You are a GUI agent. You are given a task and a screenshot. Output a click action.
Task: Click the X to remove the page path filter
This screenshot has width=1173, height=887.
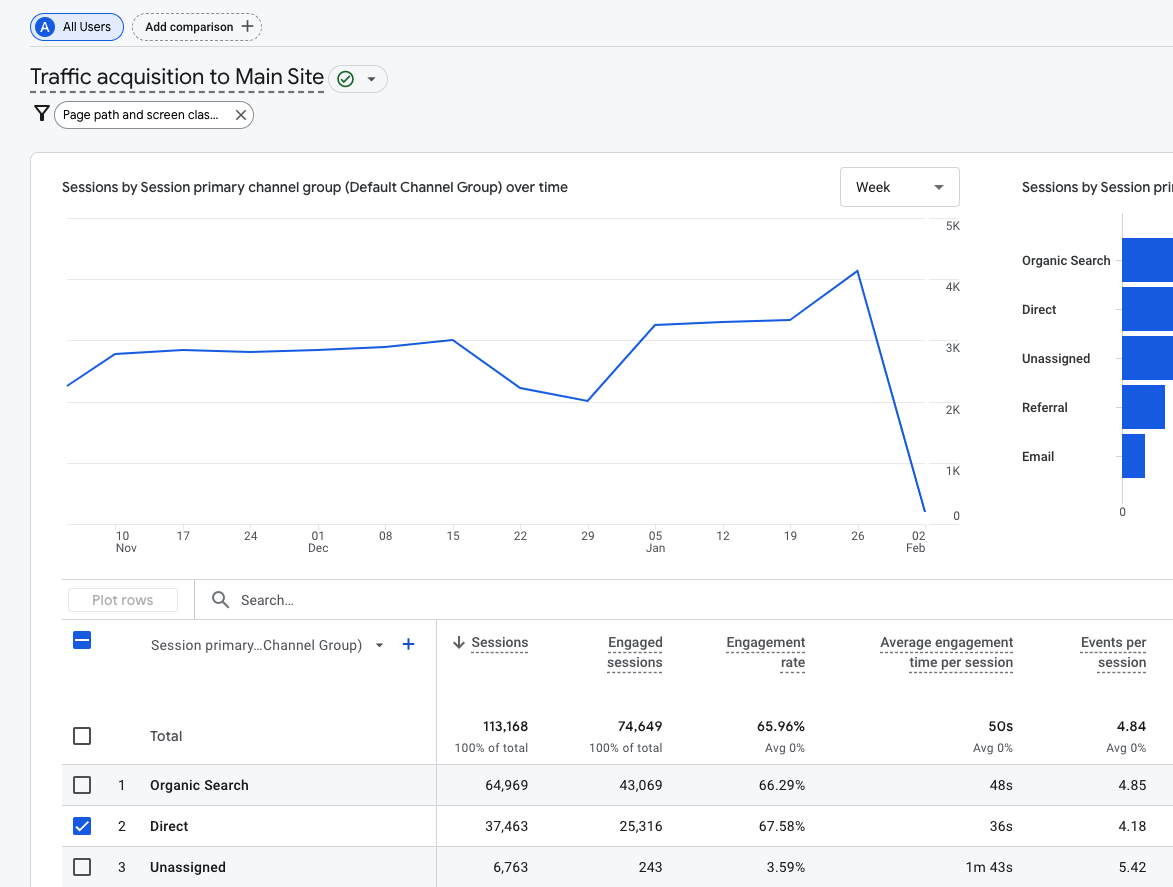pos(240,114)
